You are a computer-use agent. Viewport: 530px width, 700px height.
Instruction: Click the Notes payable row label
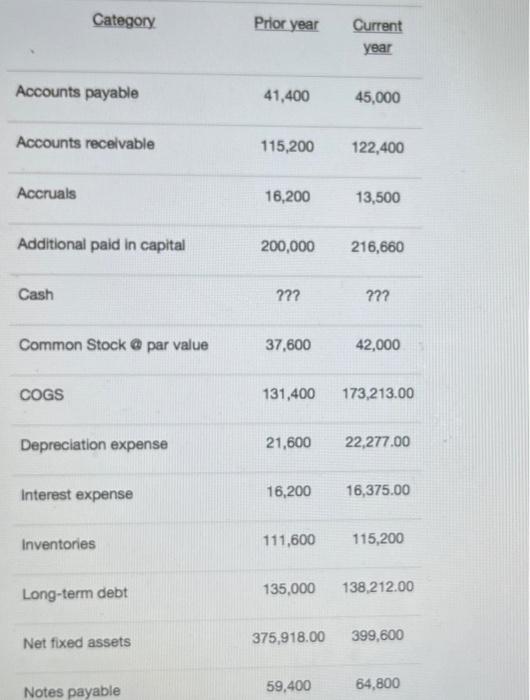point(72,692)
